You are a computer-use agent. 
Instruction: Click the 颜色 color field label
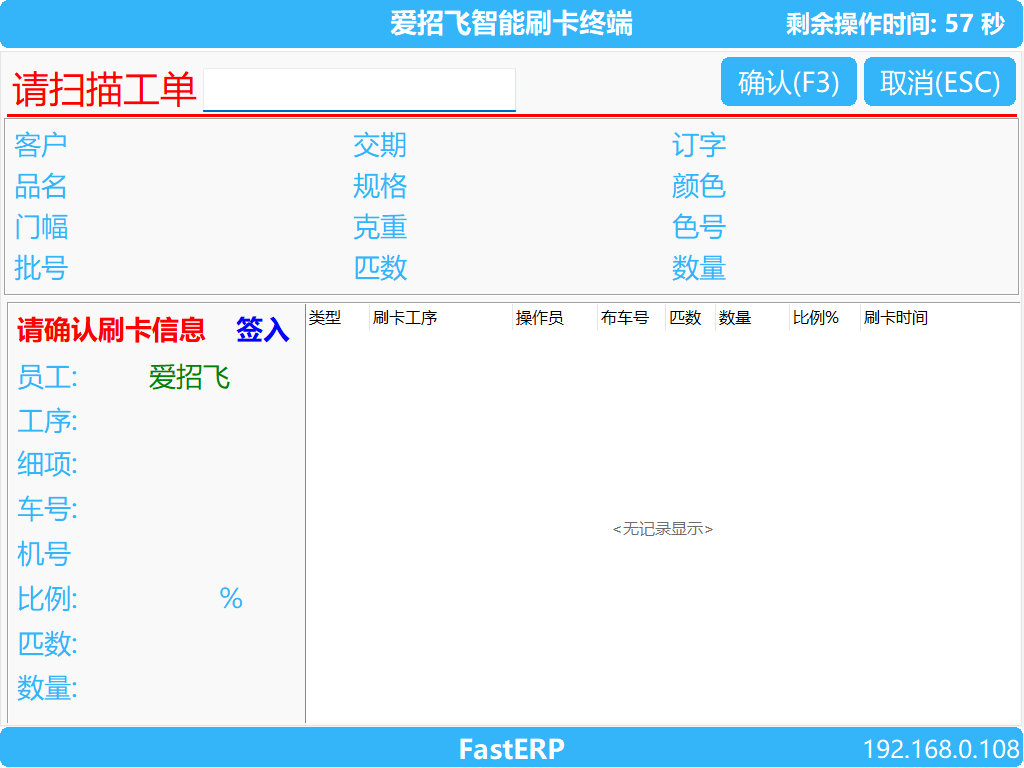click(700, 186)
